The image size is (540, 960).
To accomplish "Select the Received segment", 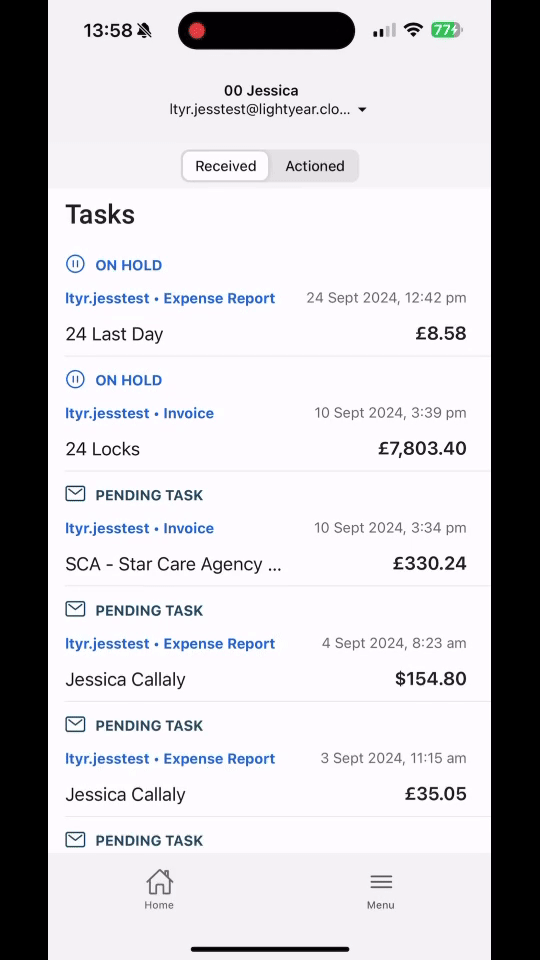I will (x=225, y=166).
